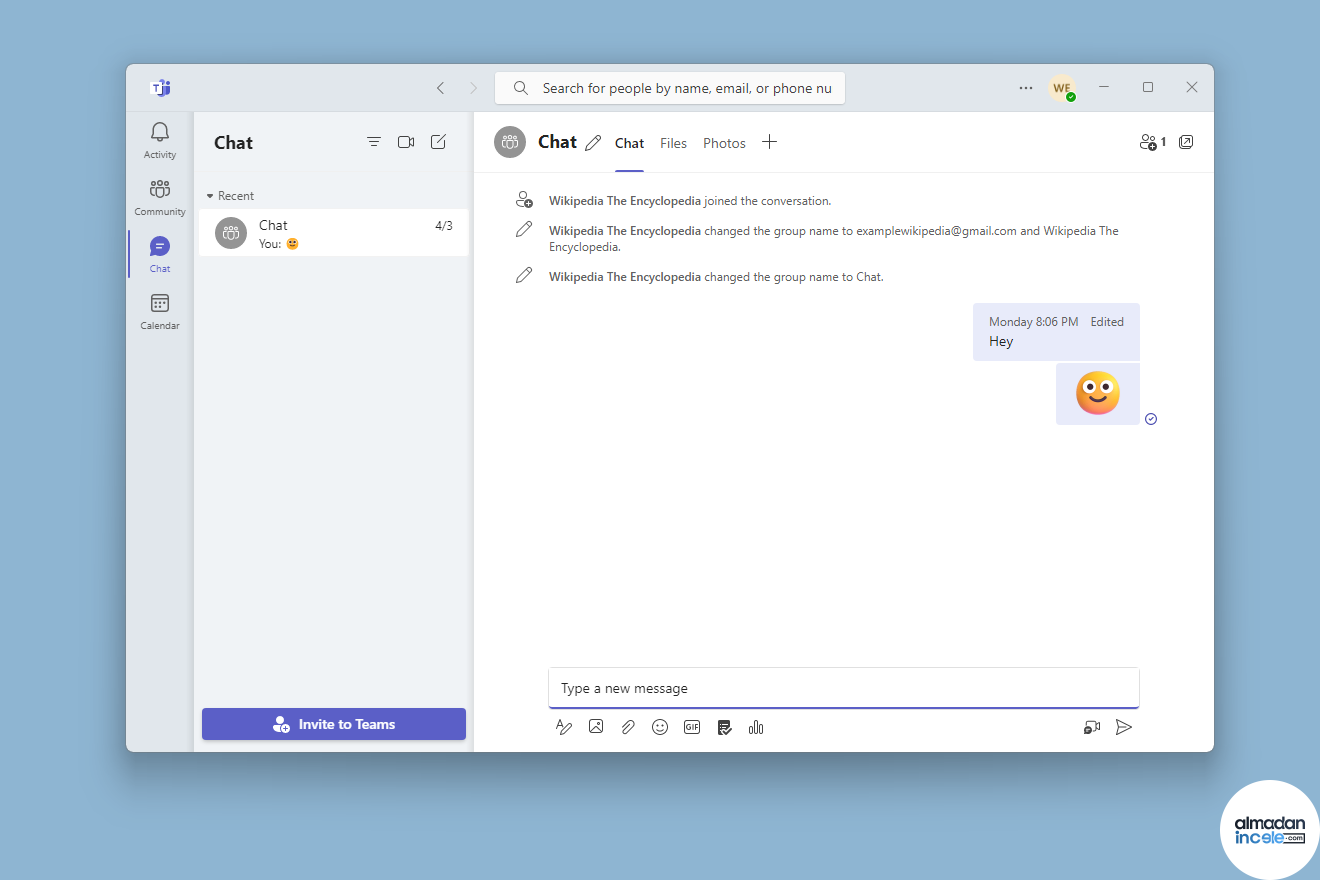1320x880 pixels.
Task: Create a poll icon
Action: click(756, 727)
